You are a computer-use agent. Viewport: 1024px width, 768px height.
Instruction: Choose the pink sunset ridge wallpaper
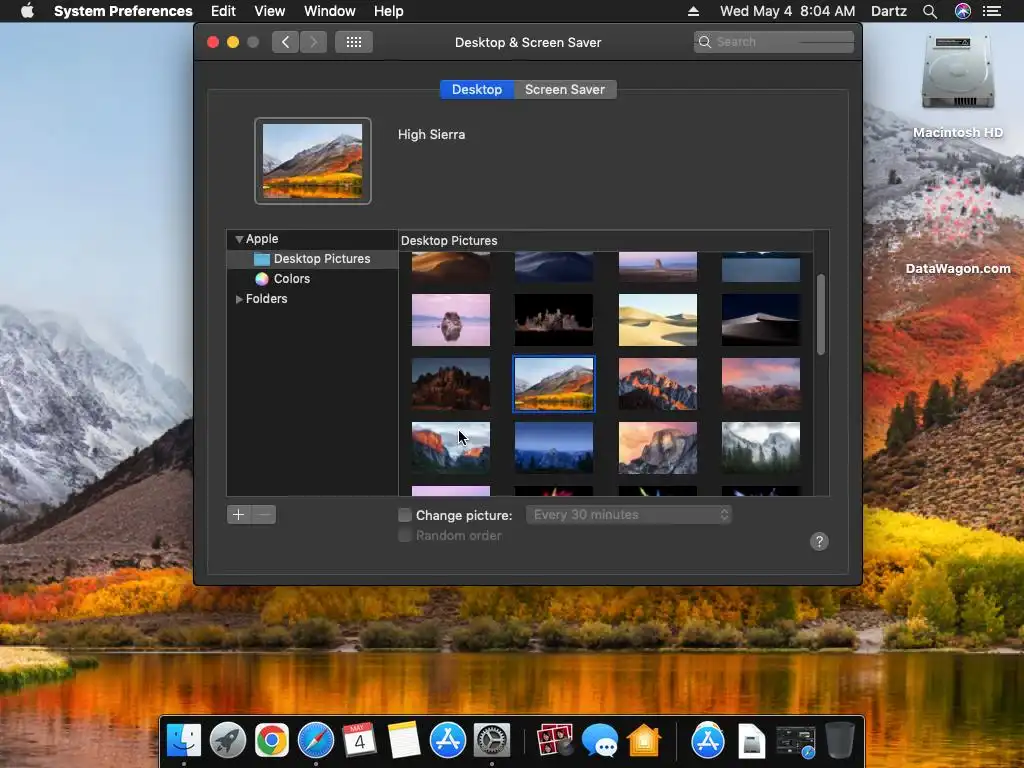(761, 384)
